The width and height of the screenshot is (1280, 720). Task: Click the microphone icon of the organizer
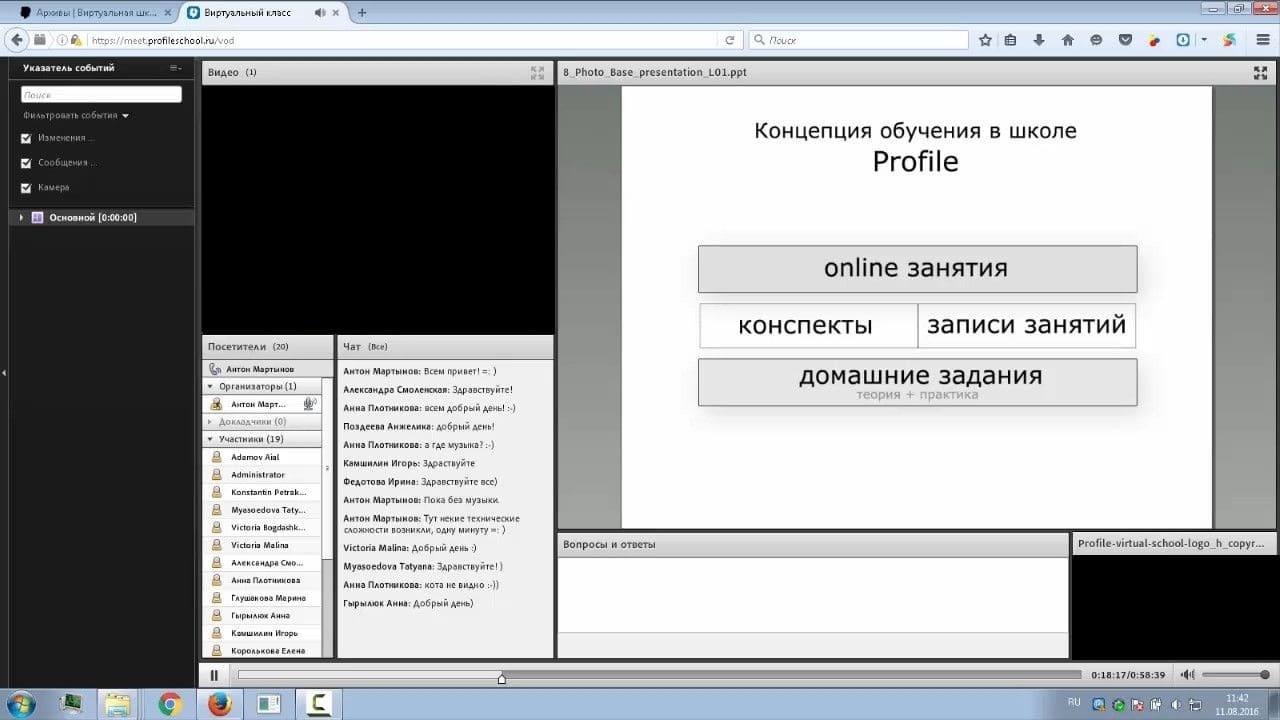pyautogui.click(x=310, y=404)
